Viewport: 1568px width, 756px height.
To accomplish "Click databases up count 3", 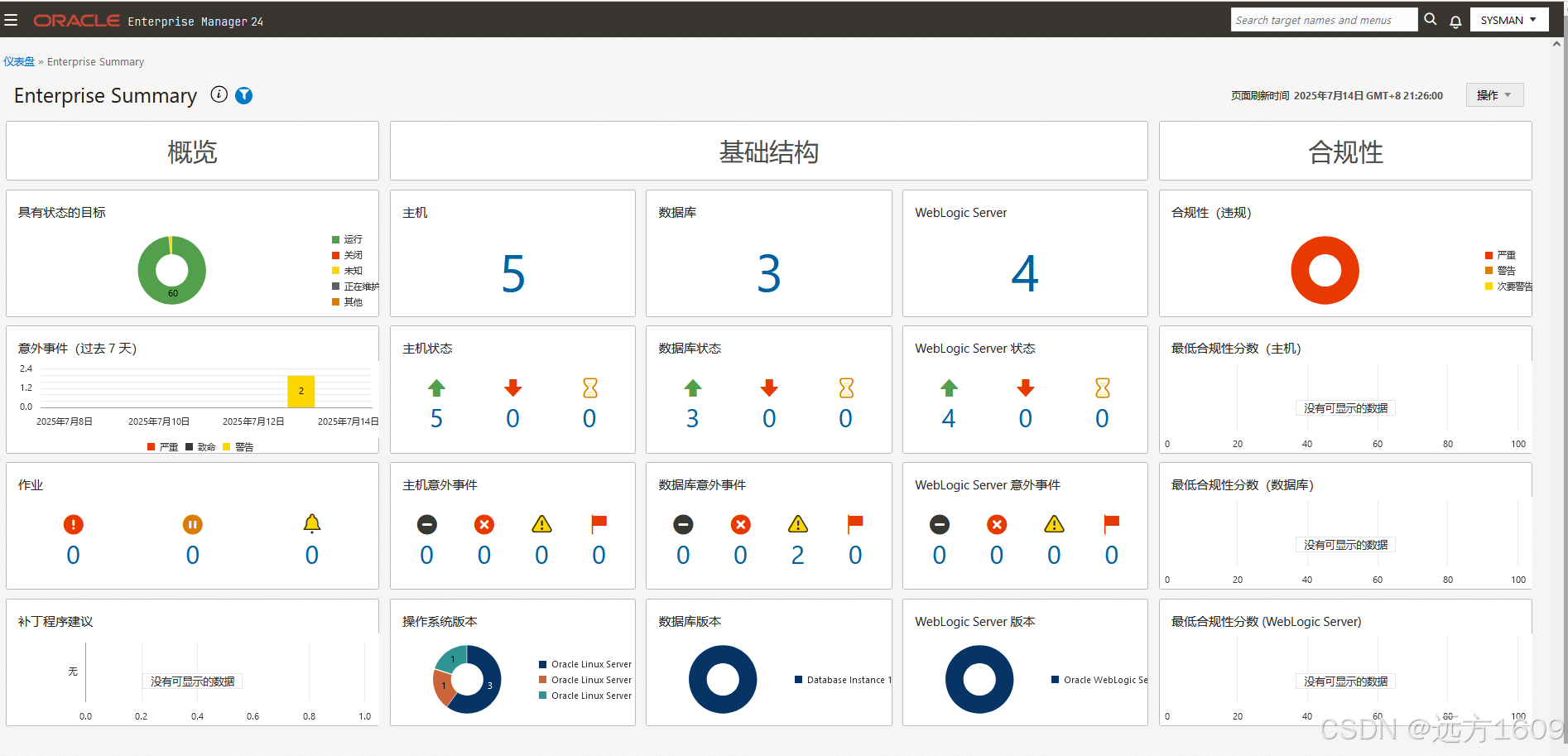I will (693, 418).
